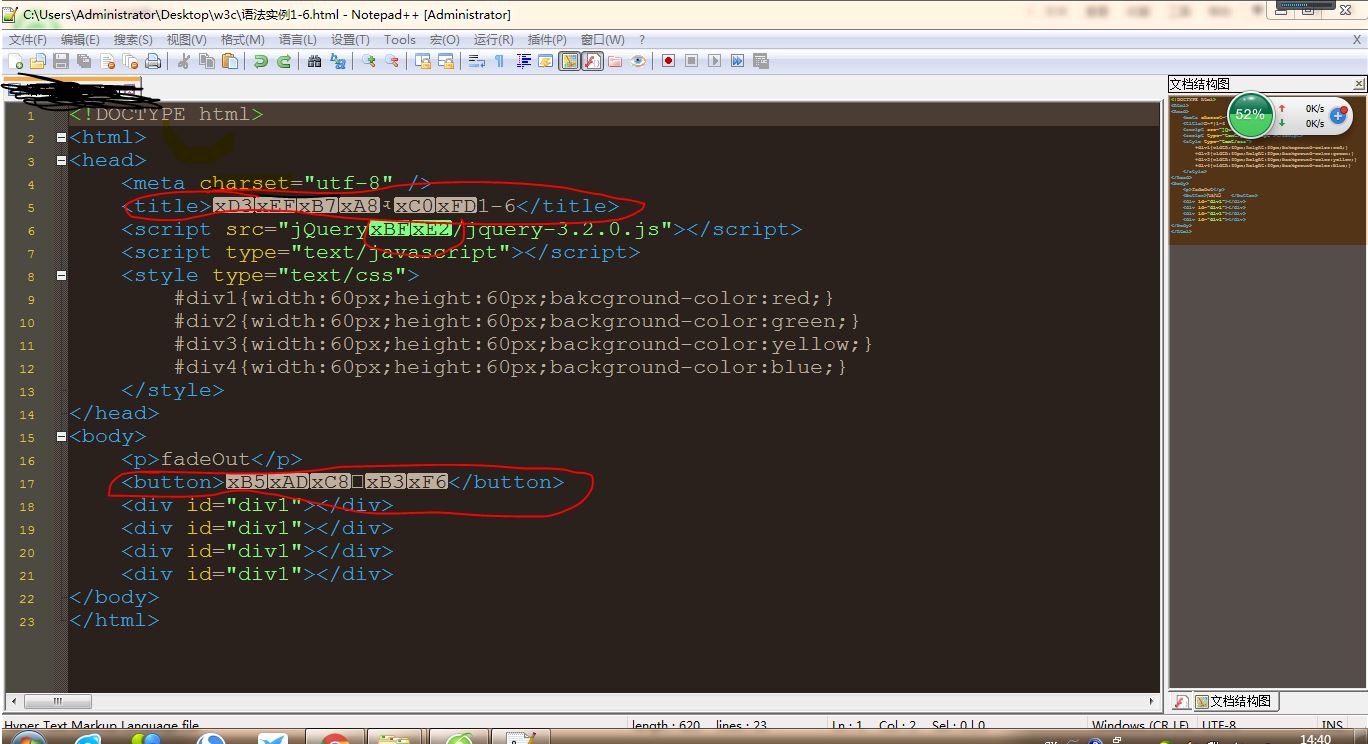Click the blue plus button on the 52% widget
The image size is (1368, 744).
pyautogui.click(x=1338, y=116)
